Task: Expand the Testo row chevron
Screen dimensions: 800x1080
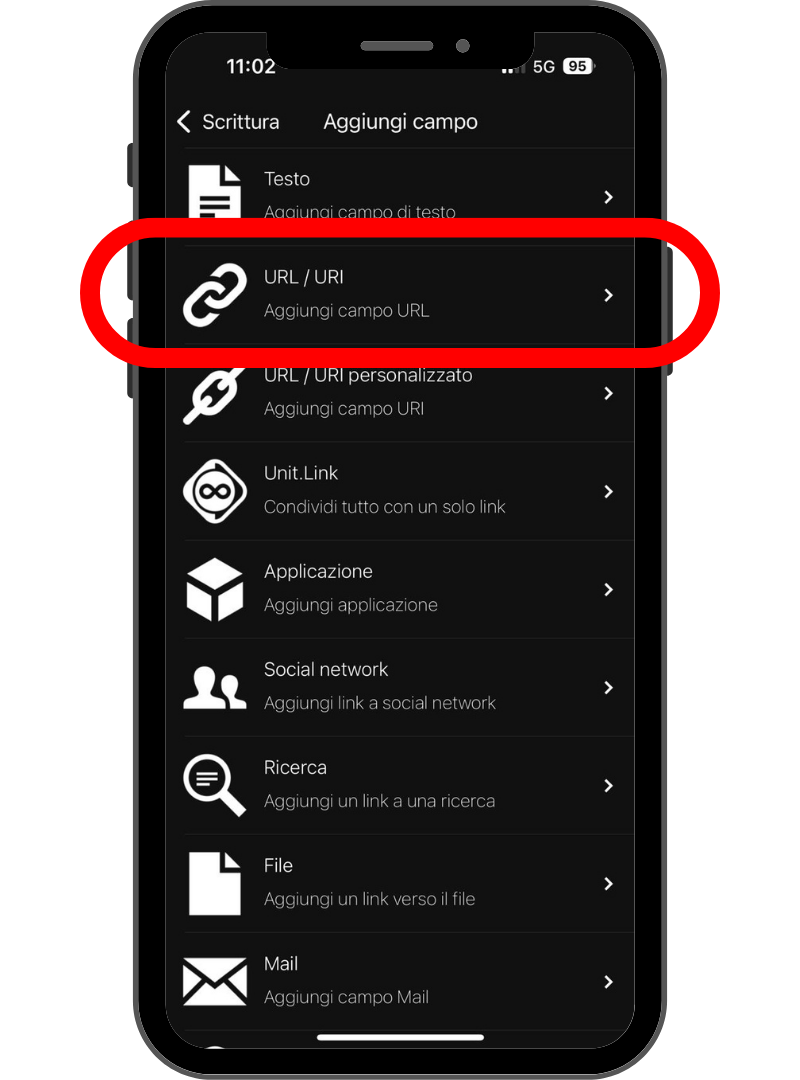Action: [608, 198]
